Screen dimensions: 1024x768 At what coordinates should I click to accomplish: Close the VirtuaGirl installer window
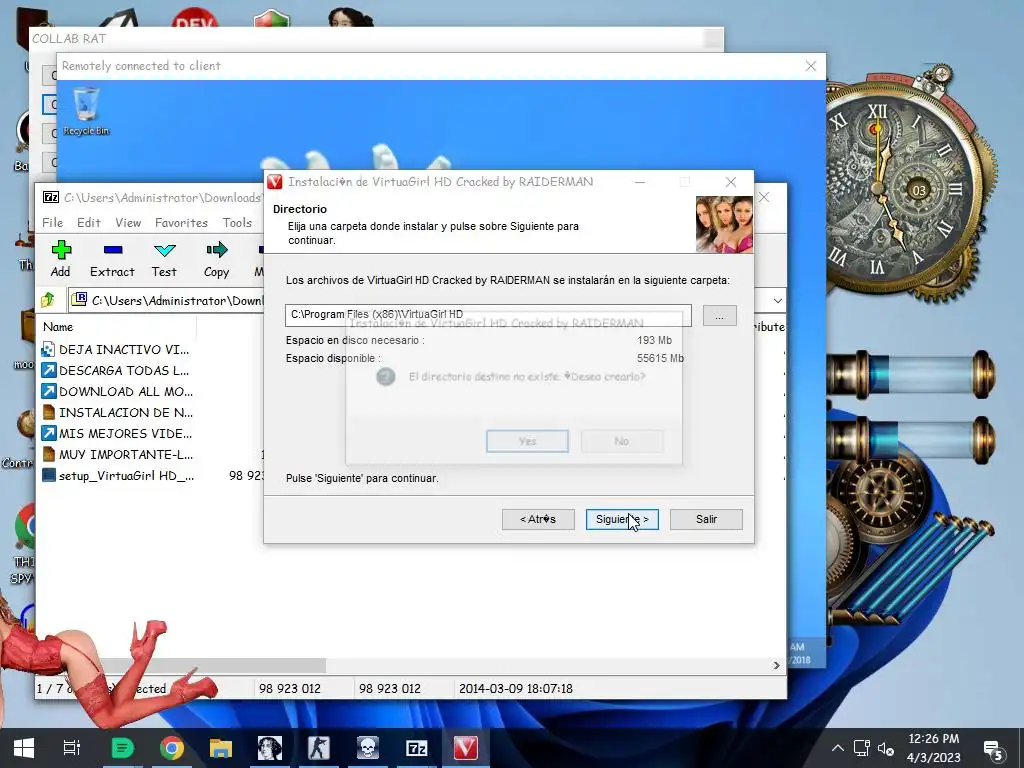pos(731,182)
